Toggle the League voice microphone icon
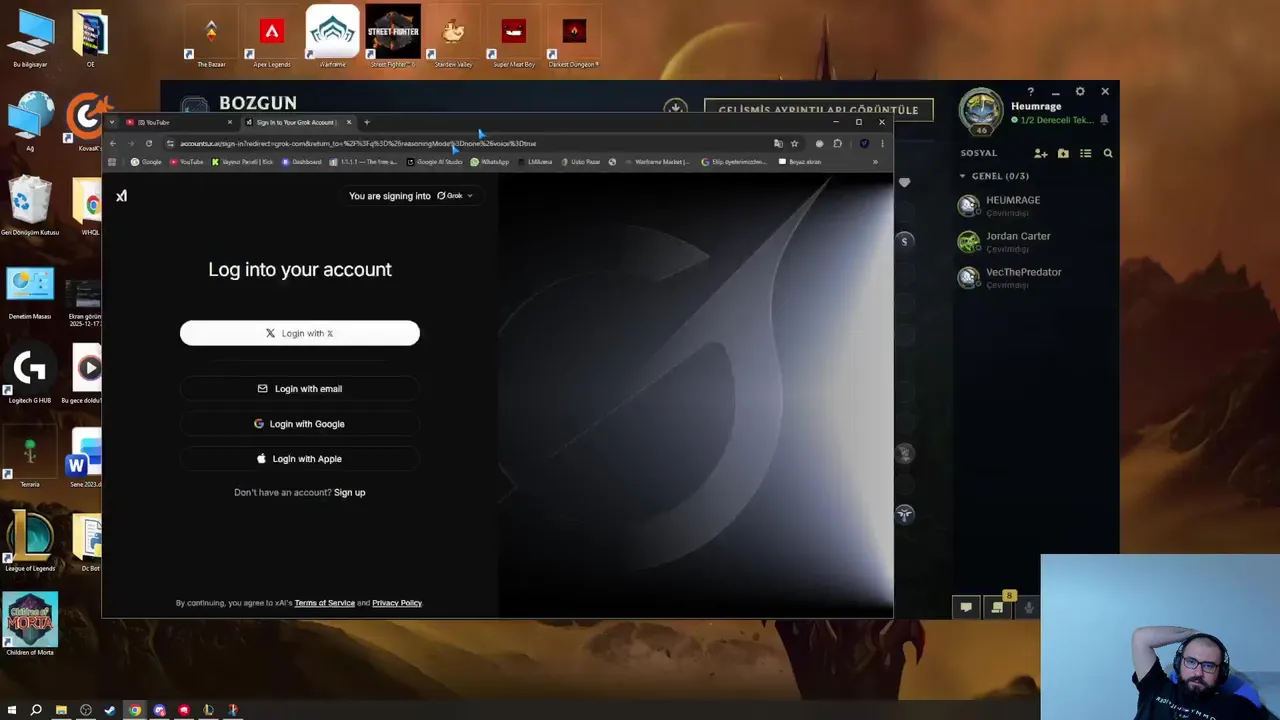This screenshot has width=1280, height=720. click(x=1028, y=607)
